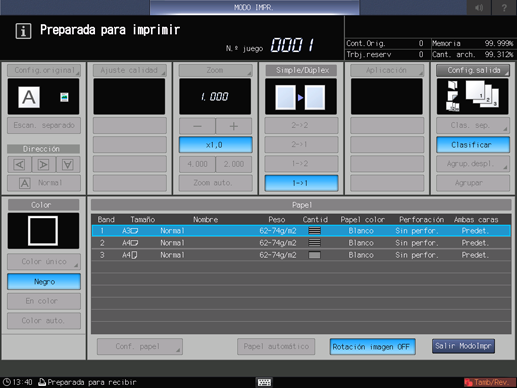Select Agrupar output mode
The image size is (517, 388).
coord(473,183)
